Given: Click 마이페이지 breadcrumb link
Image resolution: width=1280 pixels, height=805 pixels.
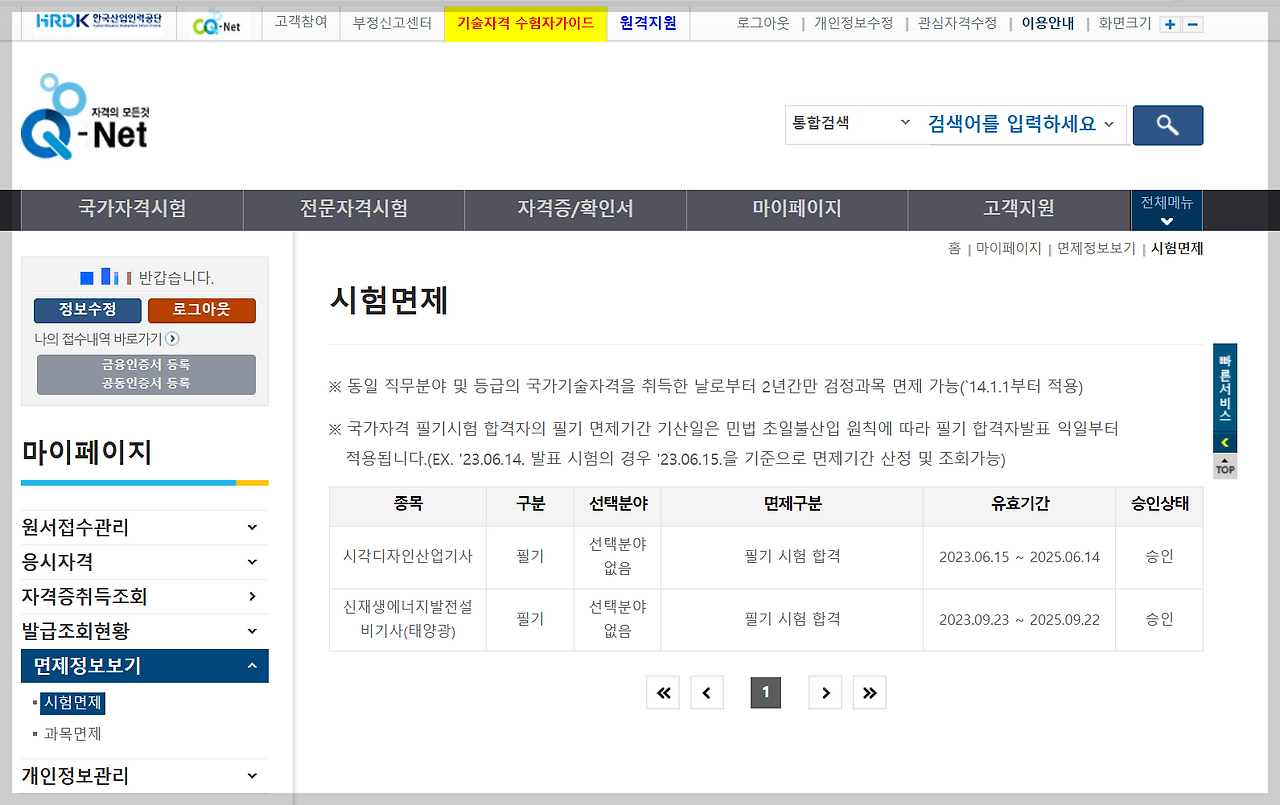Looking at the screenshot, I should pyautogui.click(x=1009, y=248).
